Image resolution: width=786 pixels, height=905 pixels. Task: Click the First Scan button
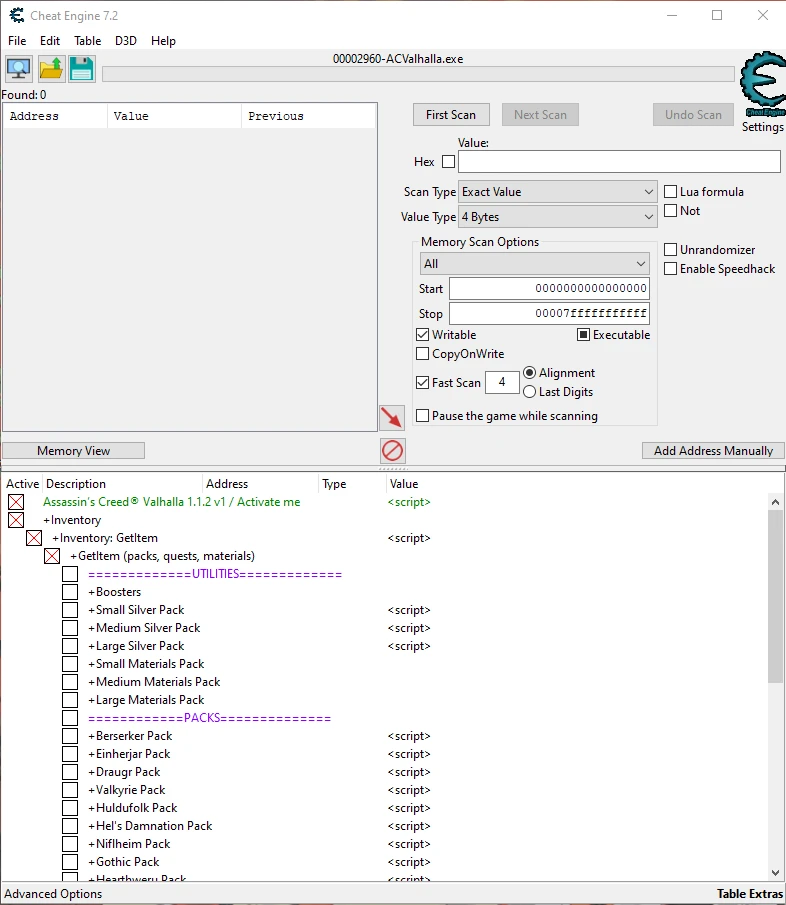[x=451, y=115]
